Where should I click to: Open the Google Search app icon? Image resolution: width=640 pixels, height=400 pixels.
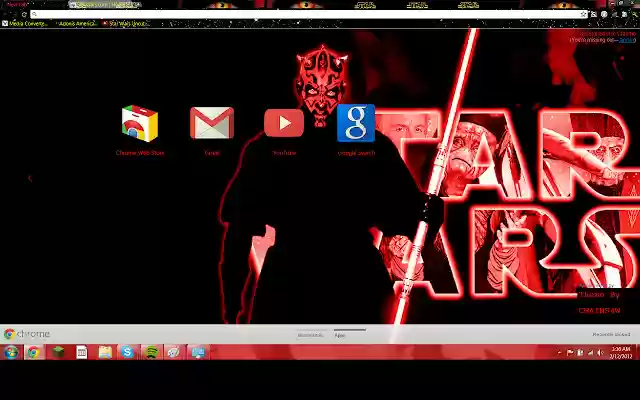click(x=356, y=123)
